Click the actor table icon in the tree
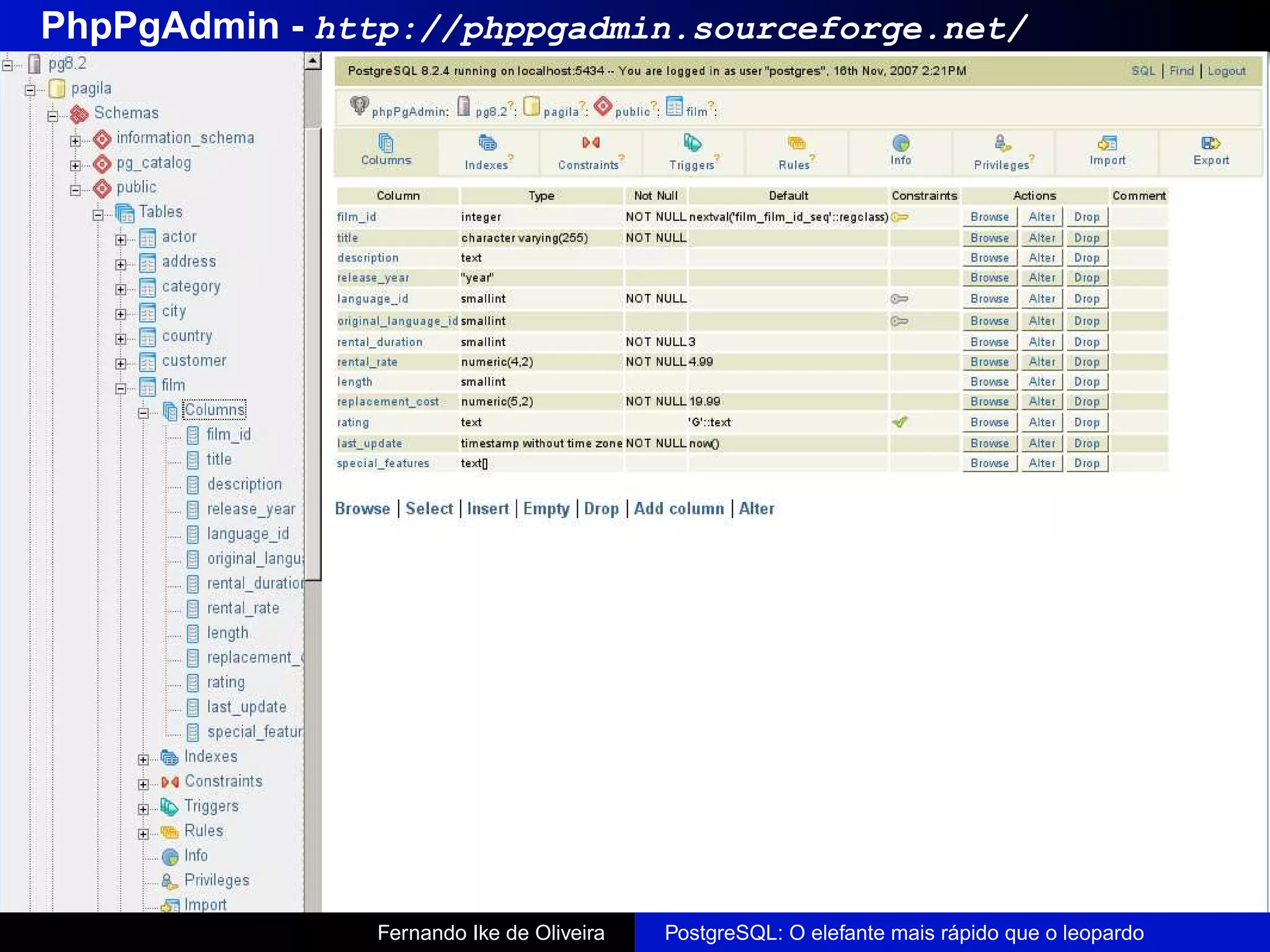Screen dimensions: 1270x952 148,238
